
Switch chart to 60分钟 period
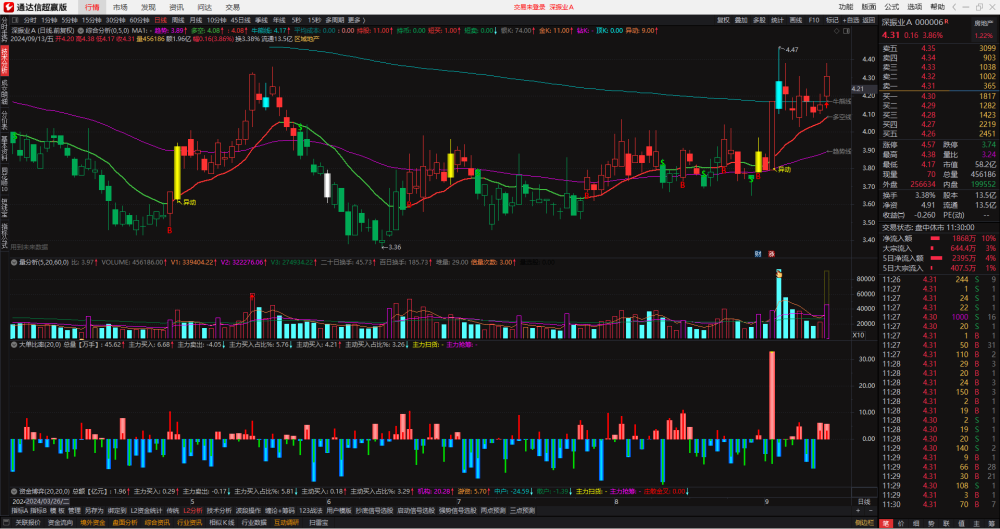point(140,20)
